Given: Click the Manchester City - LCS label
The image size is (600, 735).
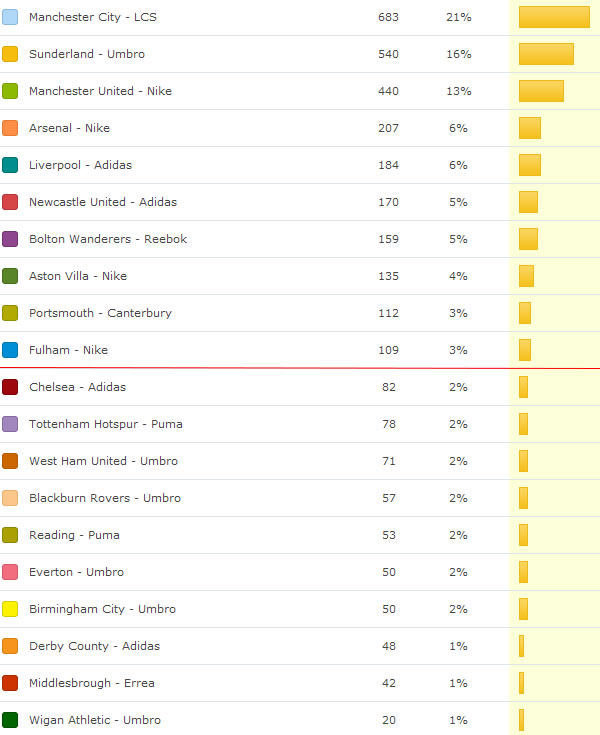Looking at the screenshot, I should click(x=92, y=17).
